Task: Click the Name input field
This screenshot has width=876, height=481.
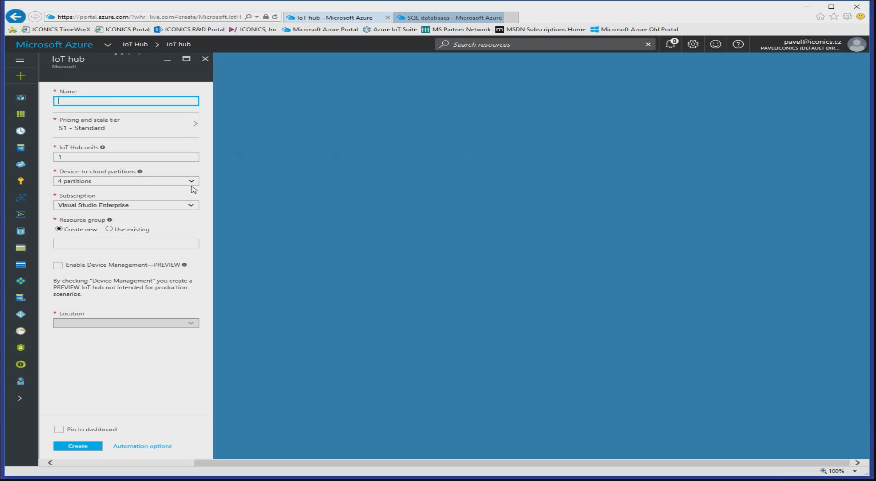Action: (x=126, y=101)
